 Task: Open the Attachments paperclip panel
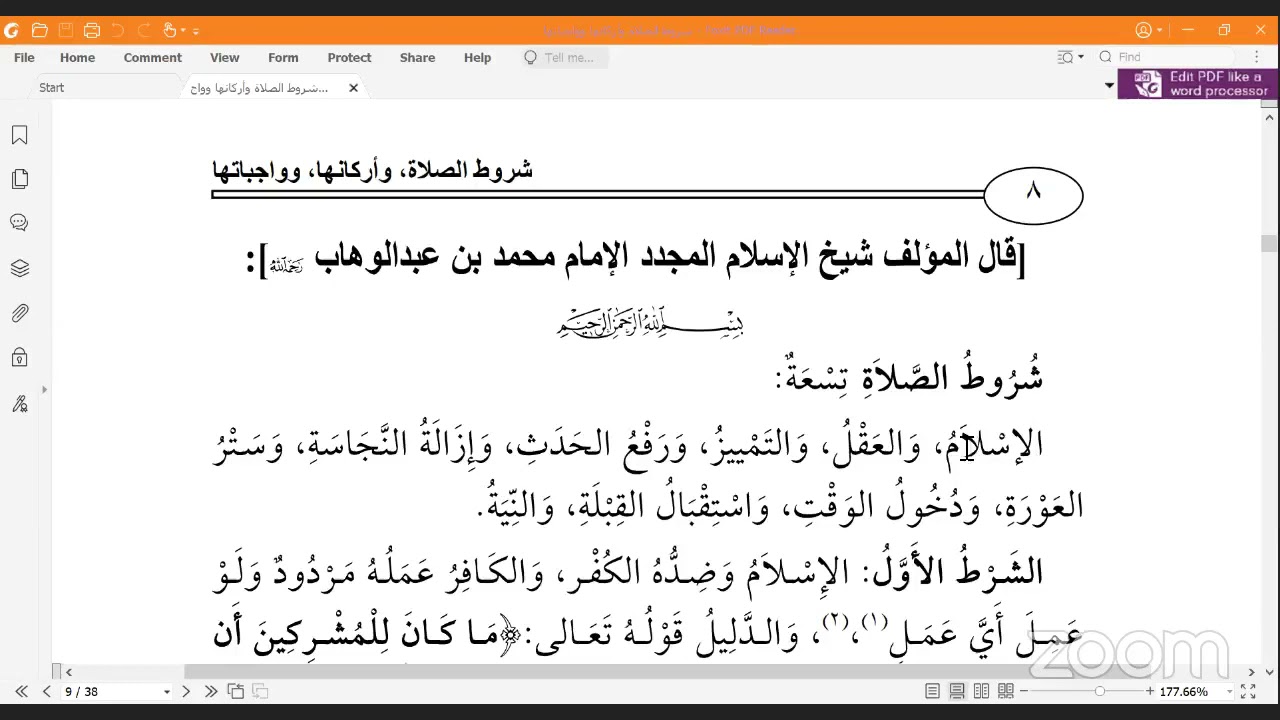[19, 313]
